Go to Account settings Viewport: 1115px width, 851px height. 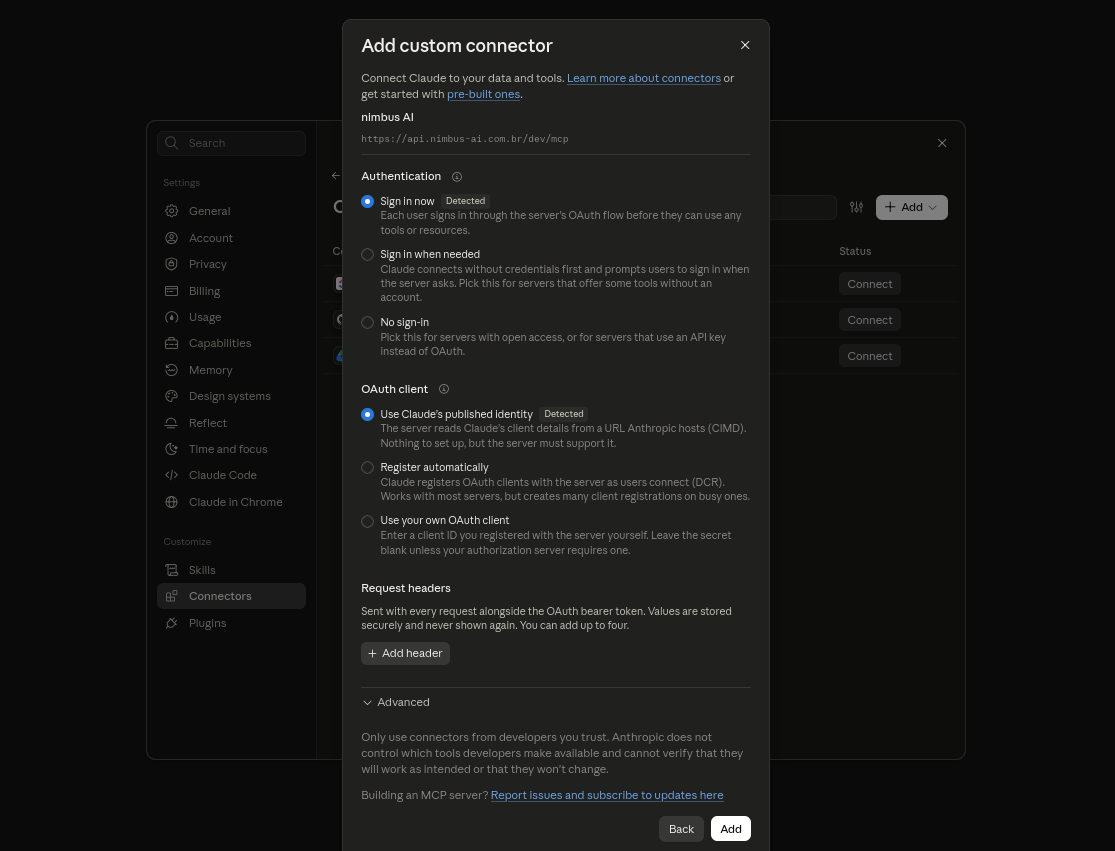click(232, 238)
